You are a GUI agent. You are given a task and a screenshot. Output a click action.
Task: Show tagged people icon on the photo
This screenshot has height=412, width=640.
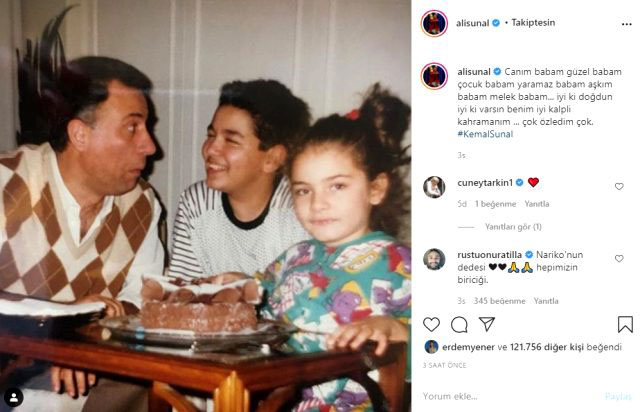(x=14, y=398)
